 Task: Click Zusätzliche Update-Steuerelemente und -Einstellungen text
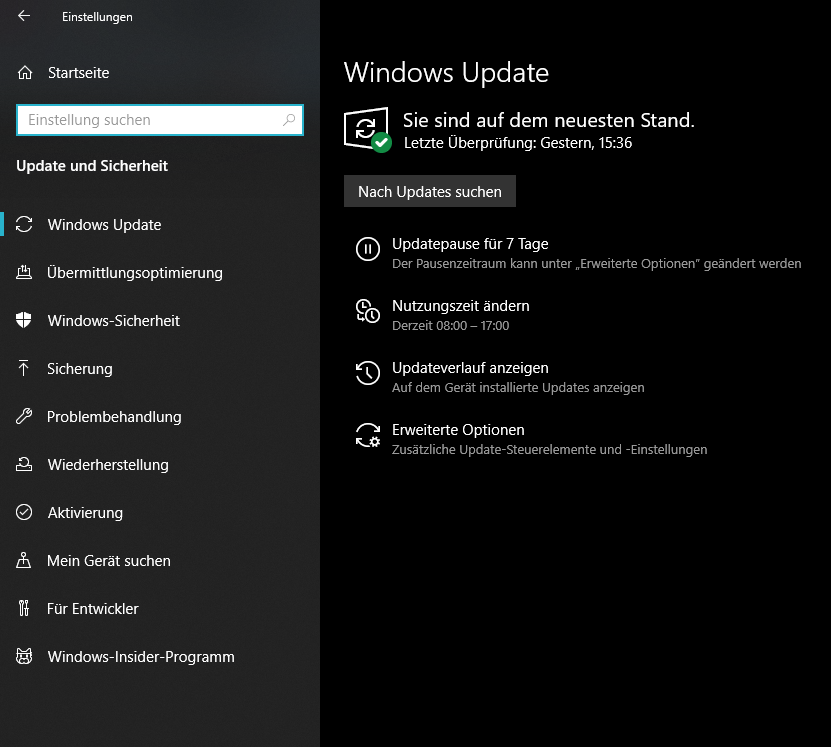[550, 450]
